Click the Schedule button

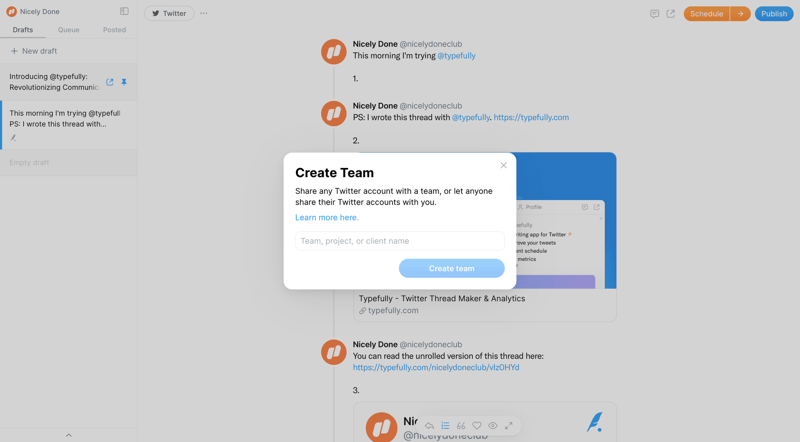pyautogui.click(x=707, y=14)
